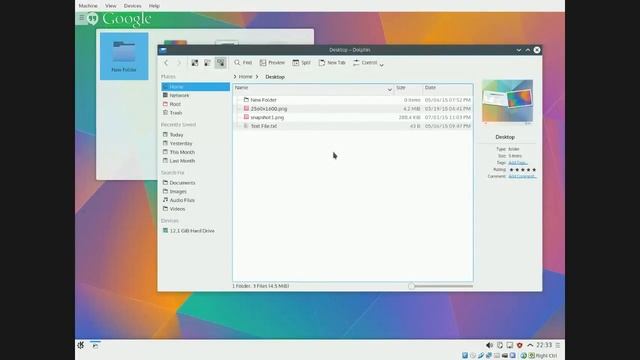Image resolution: width=640 pixels, height=360 pixels.
Task: Select the New Folder row
Action: [x=353, y=100]
